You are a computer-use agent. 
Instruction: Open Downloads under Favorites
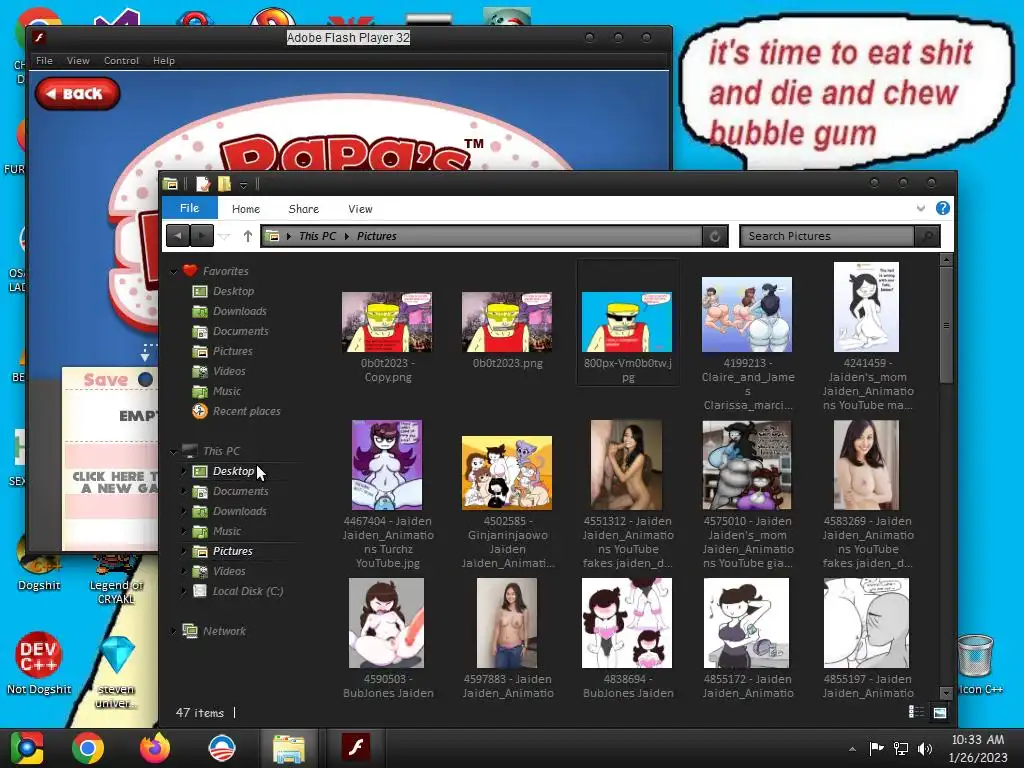click(x=240, y=312)
